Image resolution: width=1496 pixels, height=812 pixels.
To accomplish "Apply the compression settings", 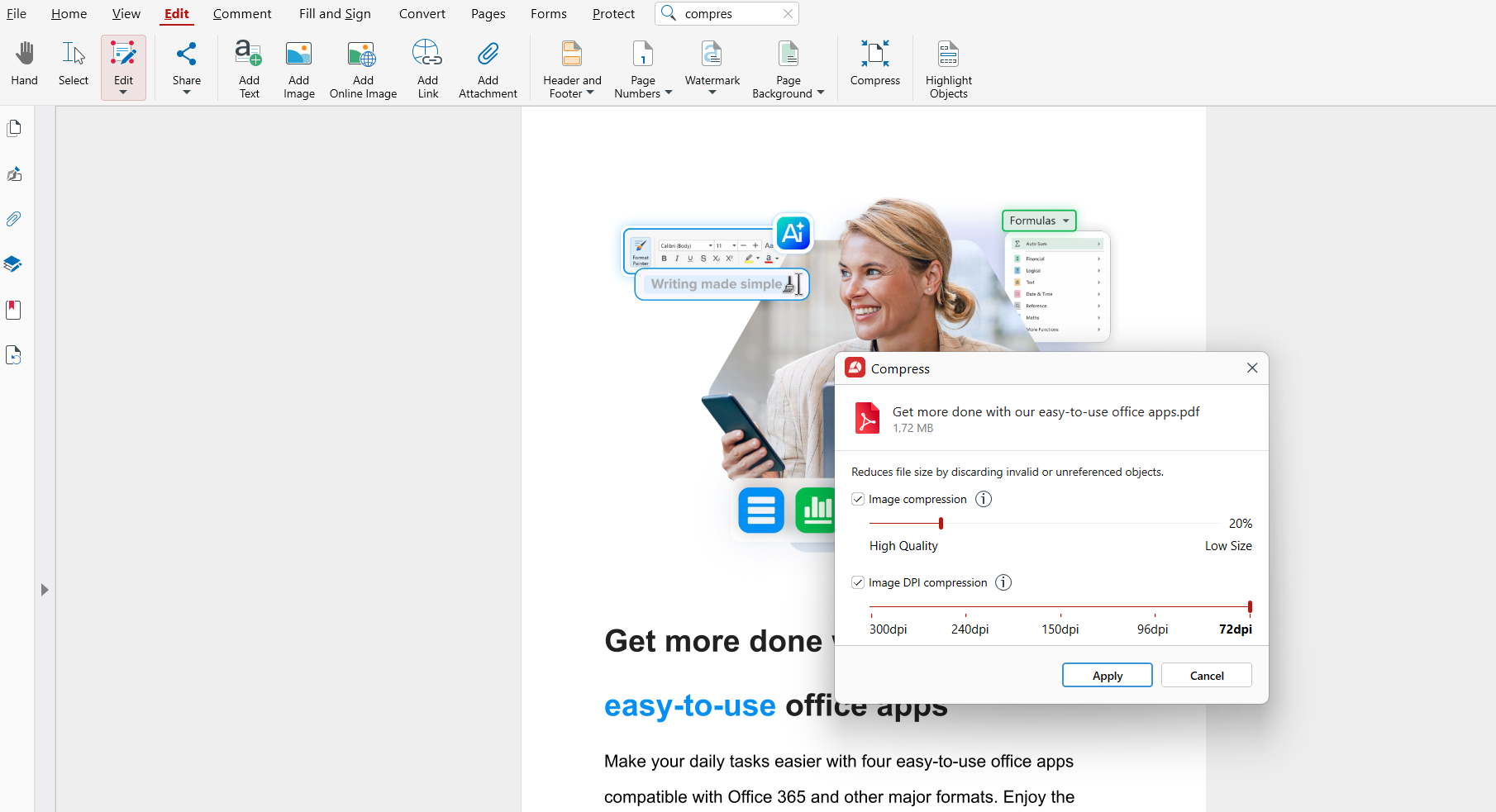I will (1107, 675).
